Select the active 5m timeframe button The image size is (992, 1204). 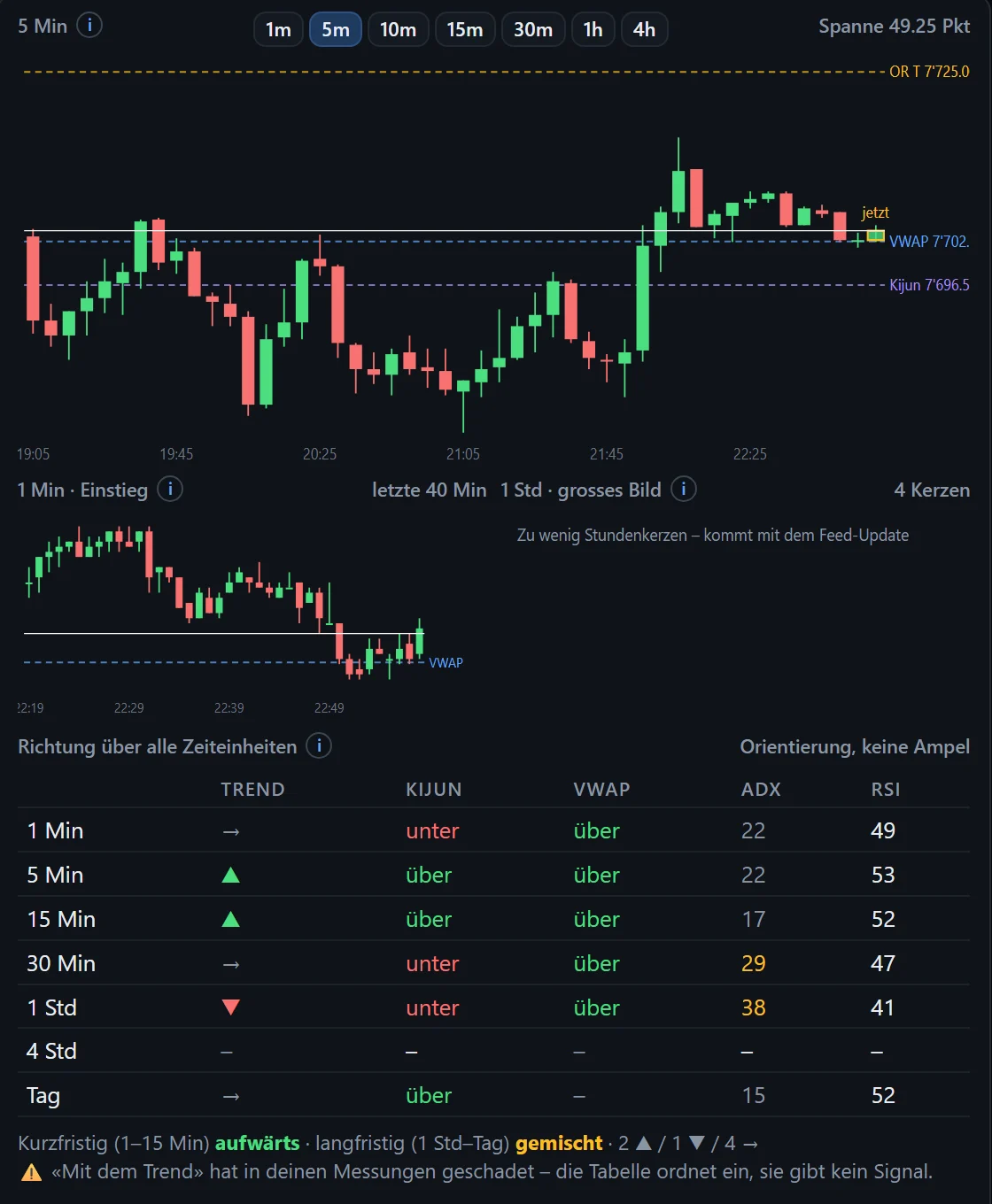(336, 30)
